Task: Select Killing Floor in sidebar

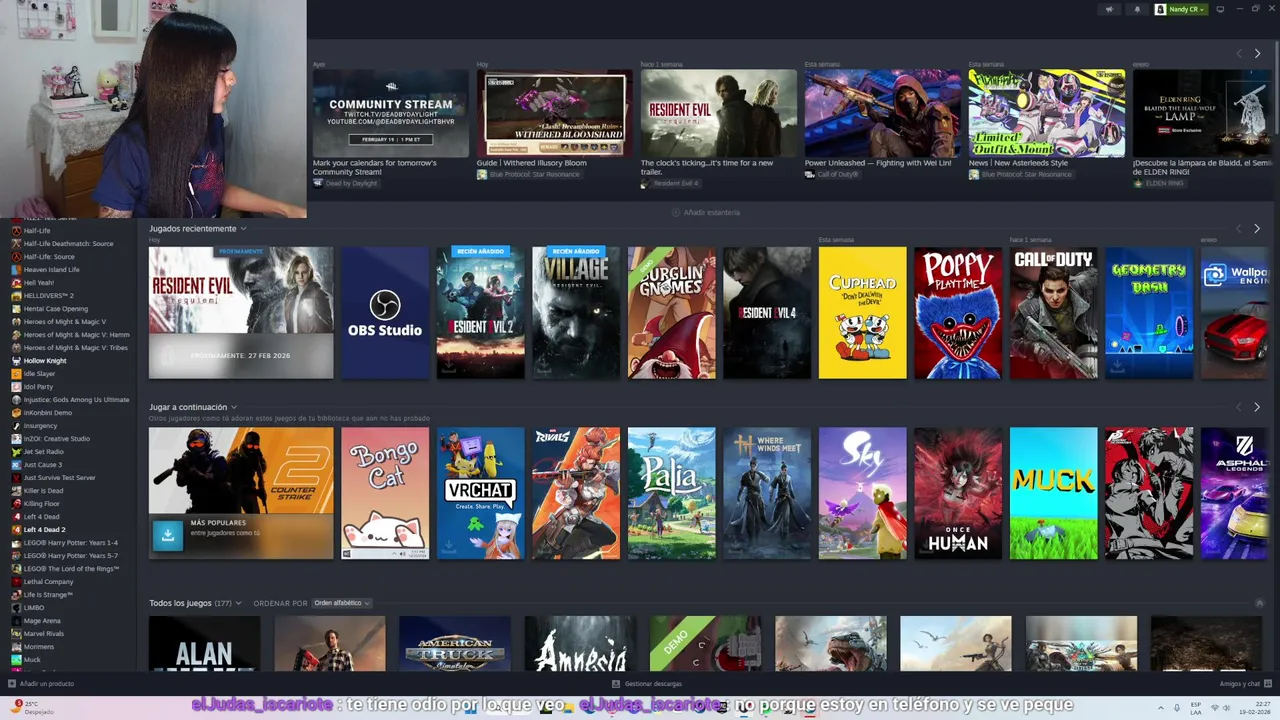Action: (x=42, y=504)
